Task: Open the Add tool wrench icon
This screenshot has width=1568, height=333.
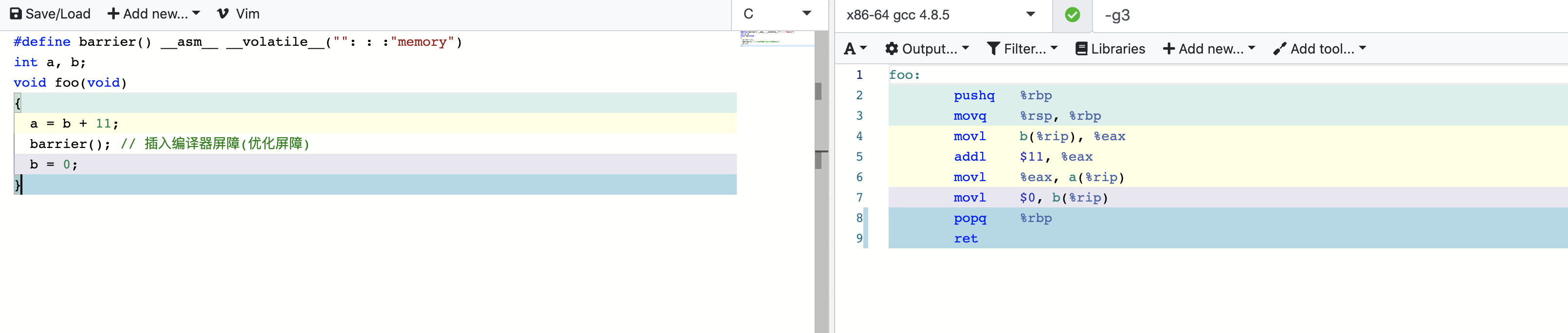Action: point(1279,49)
